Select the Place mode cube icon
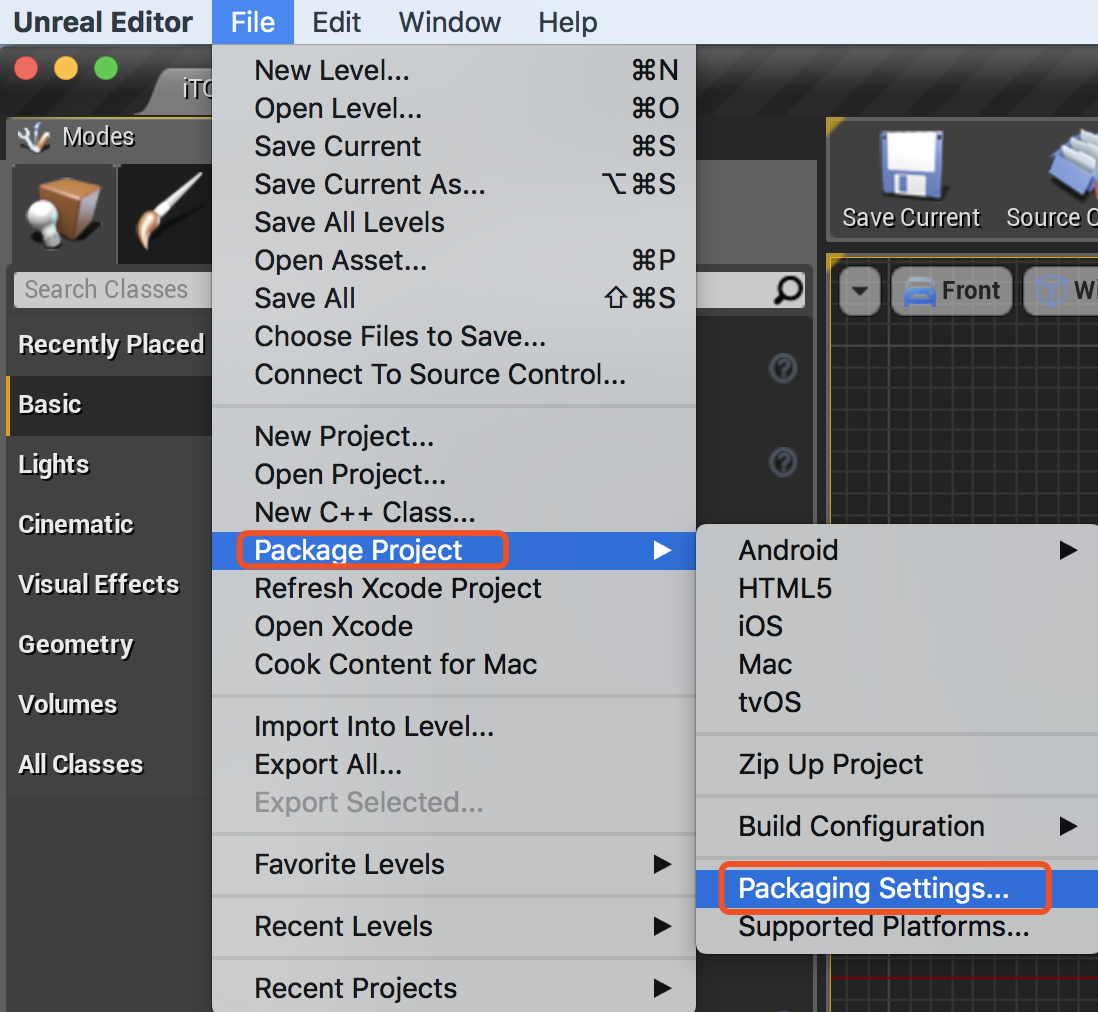The height and width of the screenshot is (1012, 1098). click(63, 214)
